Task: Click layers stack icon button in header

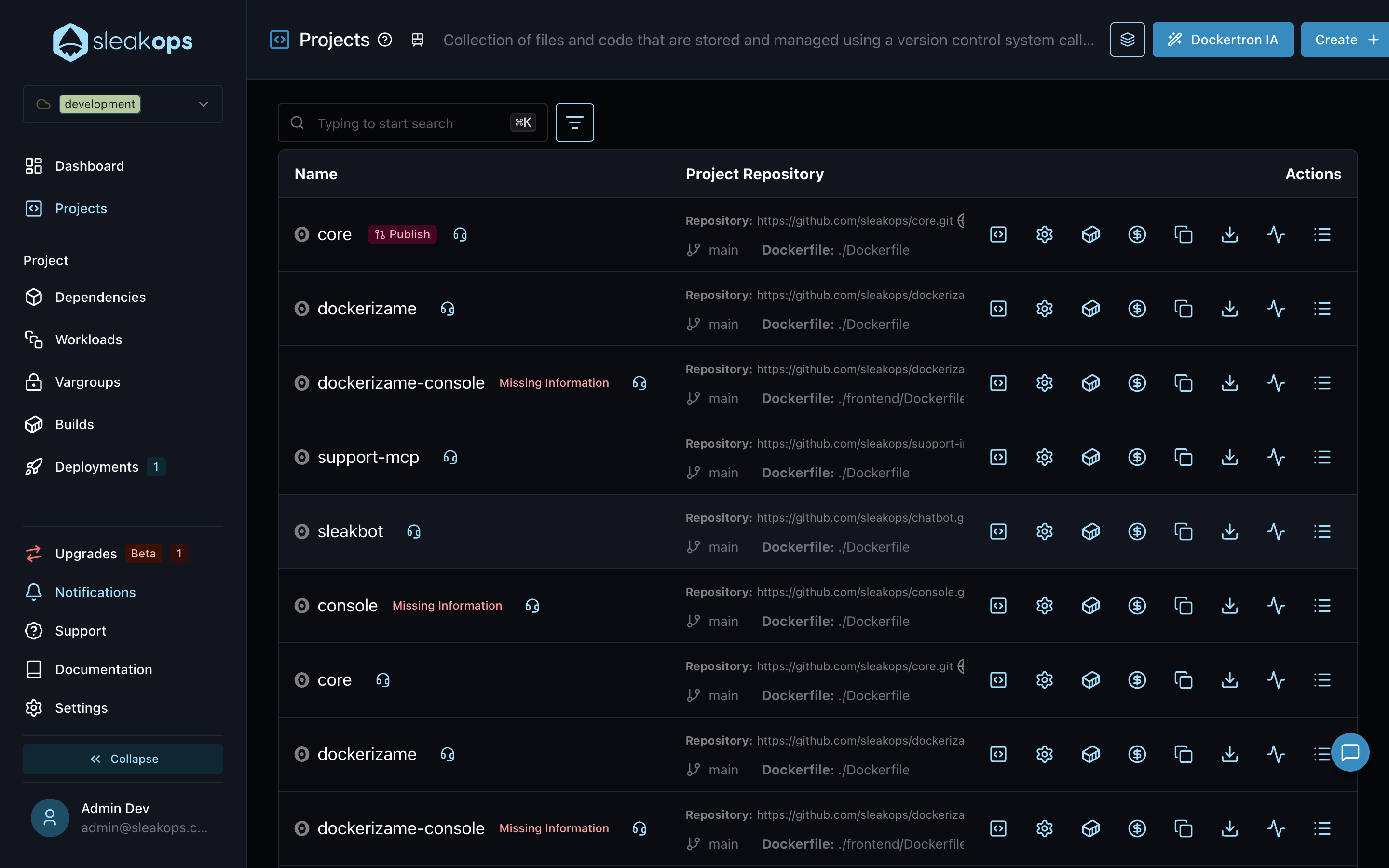Action: [1127, 40]
